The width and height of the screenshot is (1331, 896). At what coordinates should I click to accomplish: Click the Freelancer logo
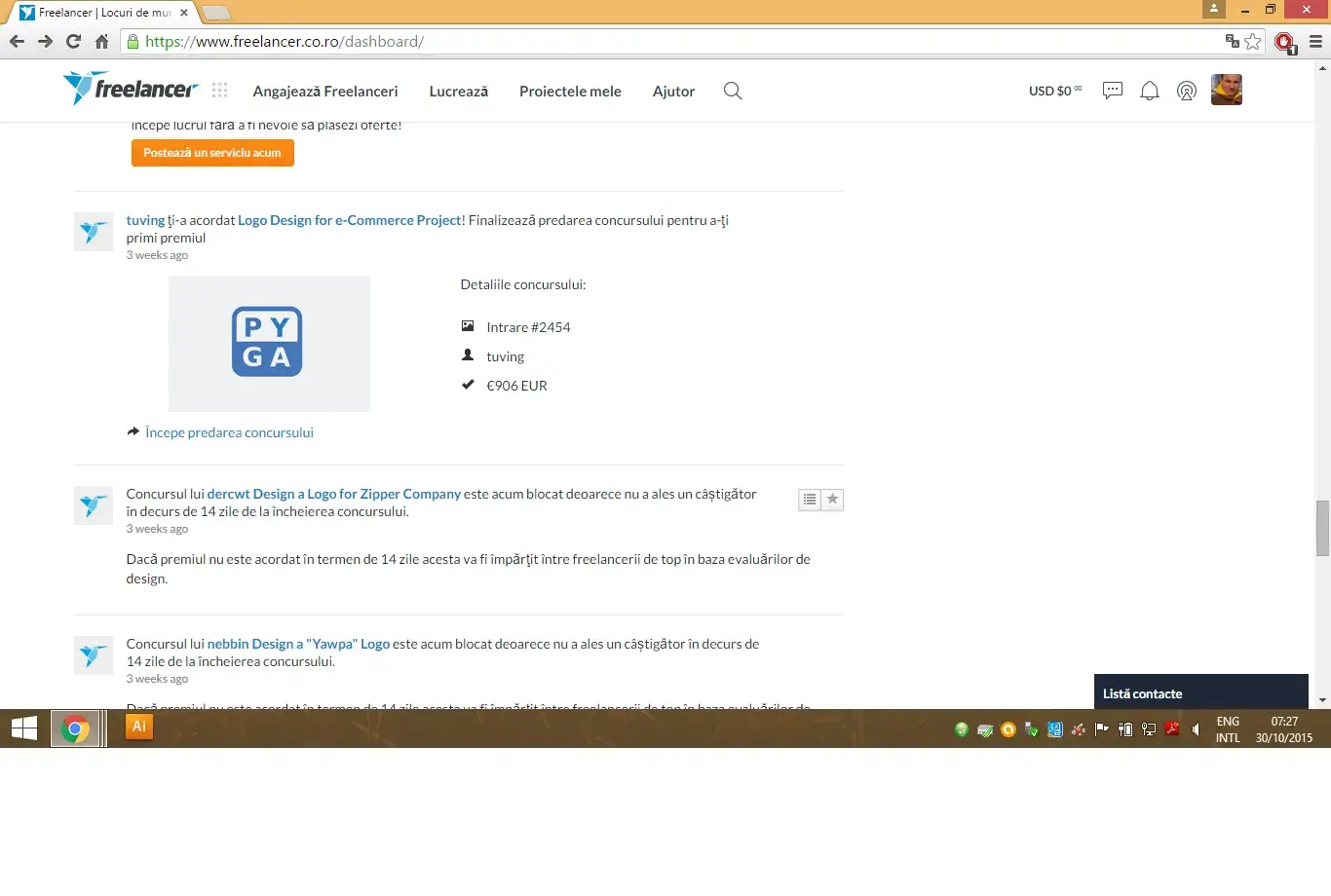[x=131, y=90]
